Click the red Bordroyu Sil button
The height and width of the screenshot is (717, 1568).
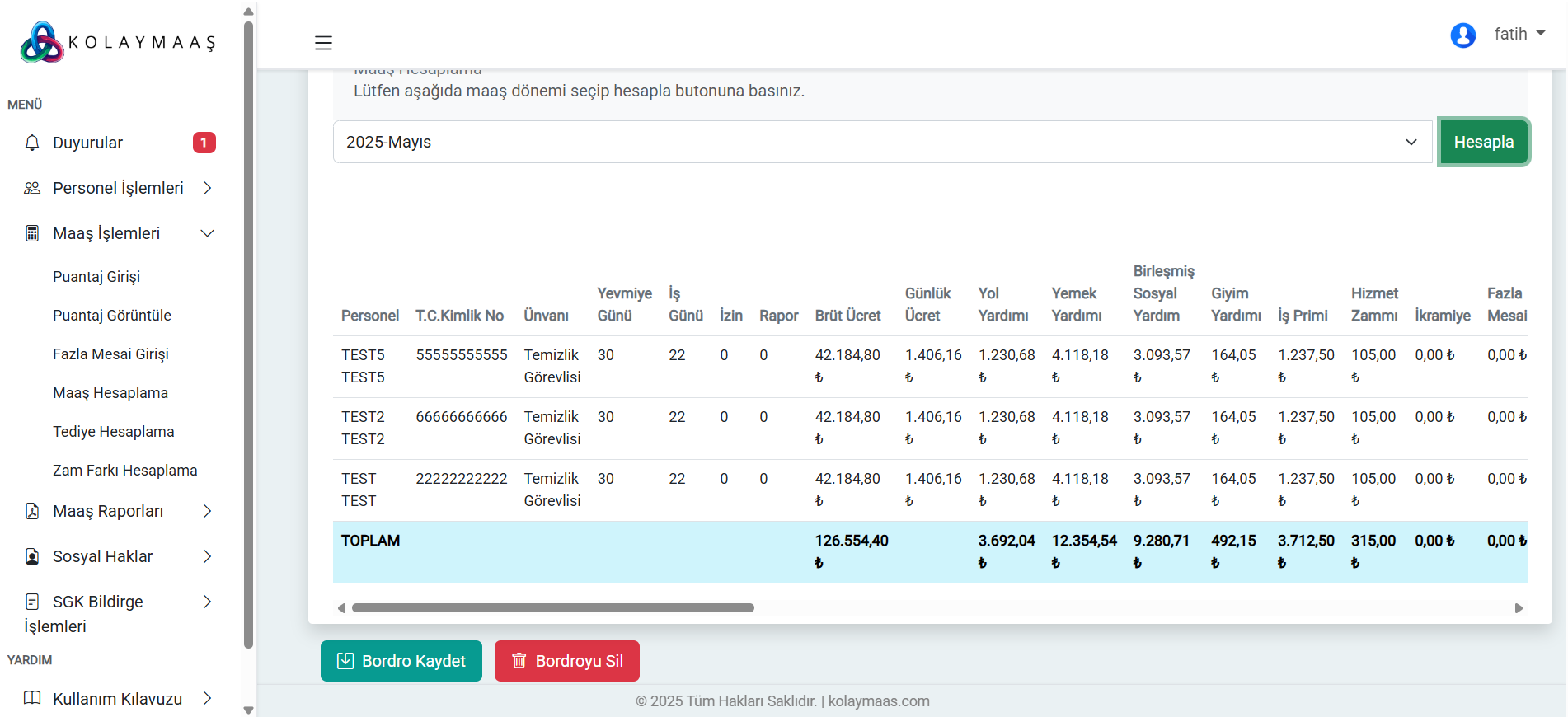[567, 661]
